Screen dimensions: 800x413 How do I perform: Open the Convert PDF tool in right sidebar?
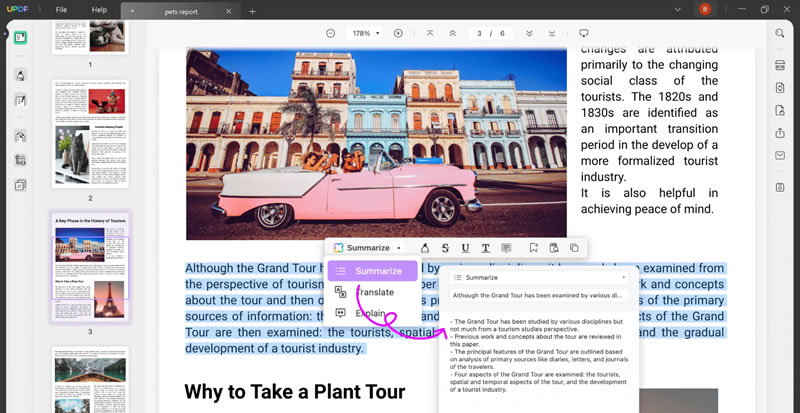[x=780, y=88]
